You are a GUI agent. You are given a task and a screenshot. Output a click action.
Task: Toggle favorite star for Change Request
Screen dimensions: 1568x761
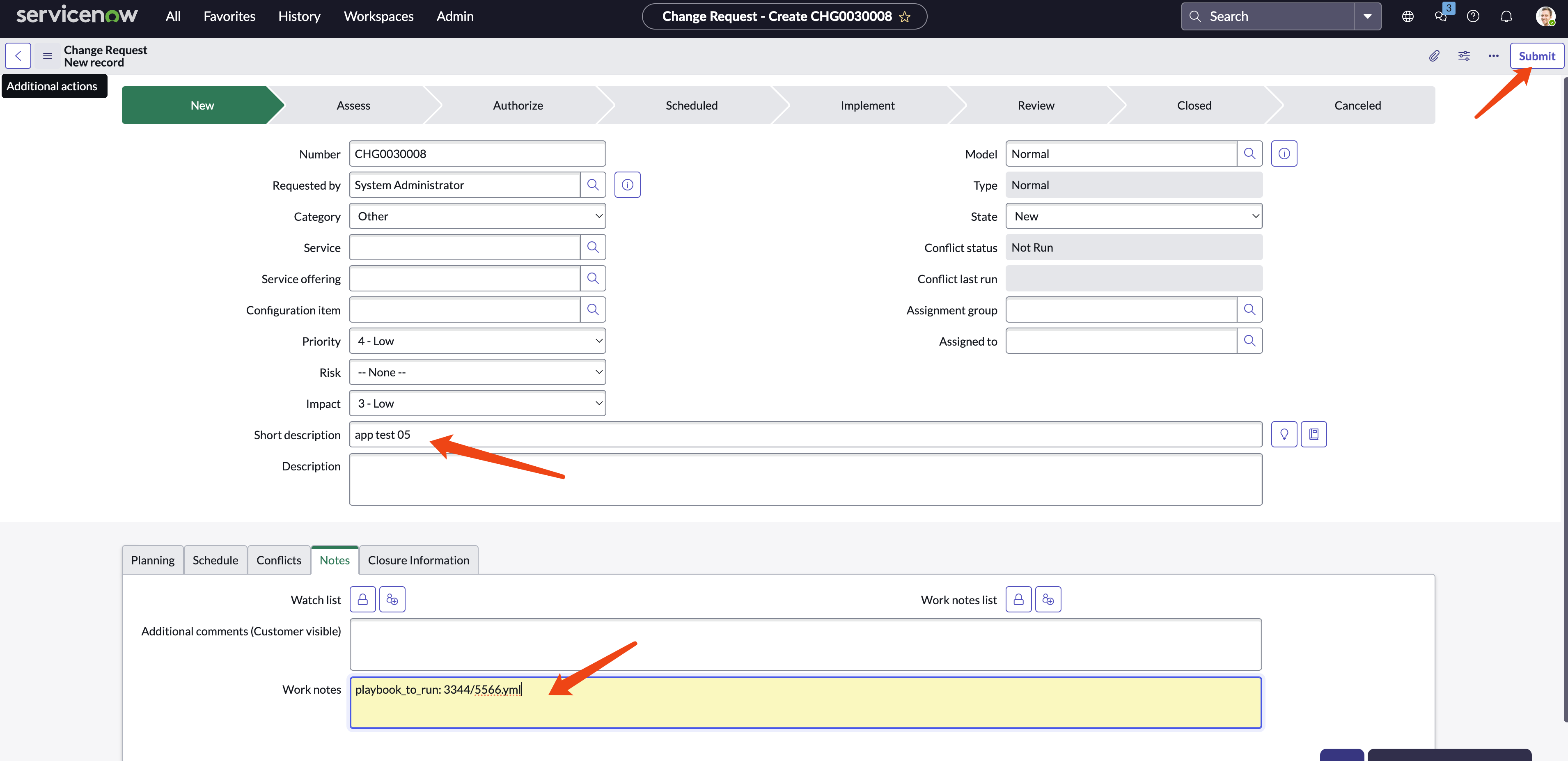(x=905, y=17)
